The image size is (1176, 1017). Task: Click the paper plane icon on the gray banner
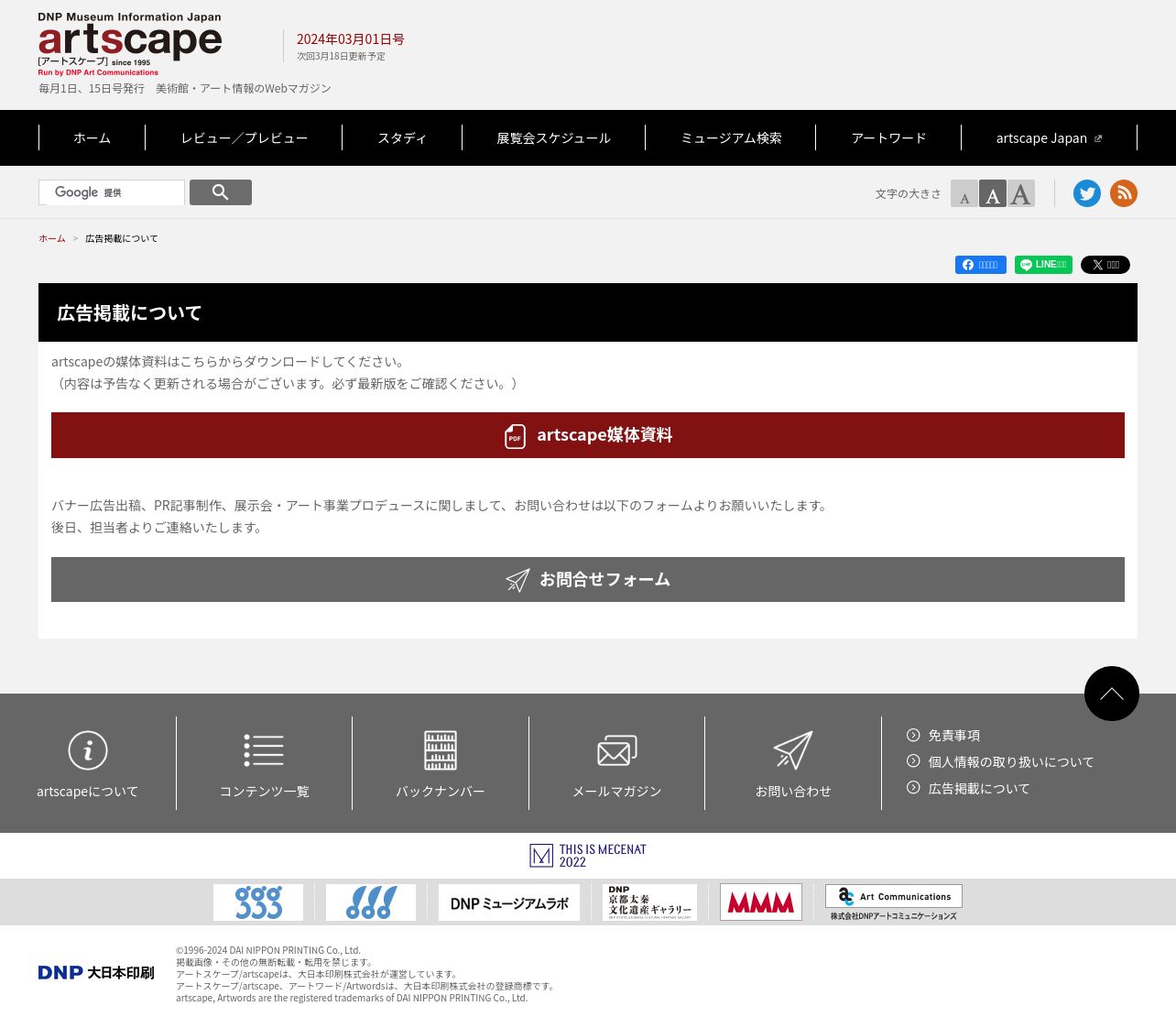tap(517, 580)
